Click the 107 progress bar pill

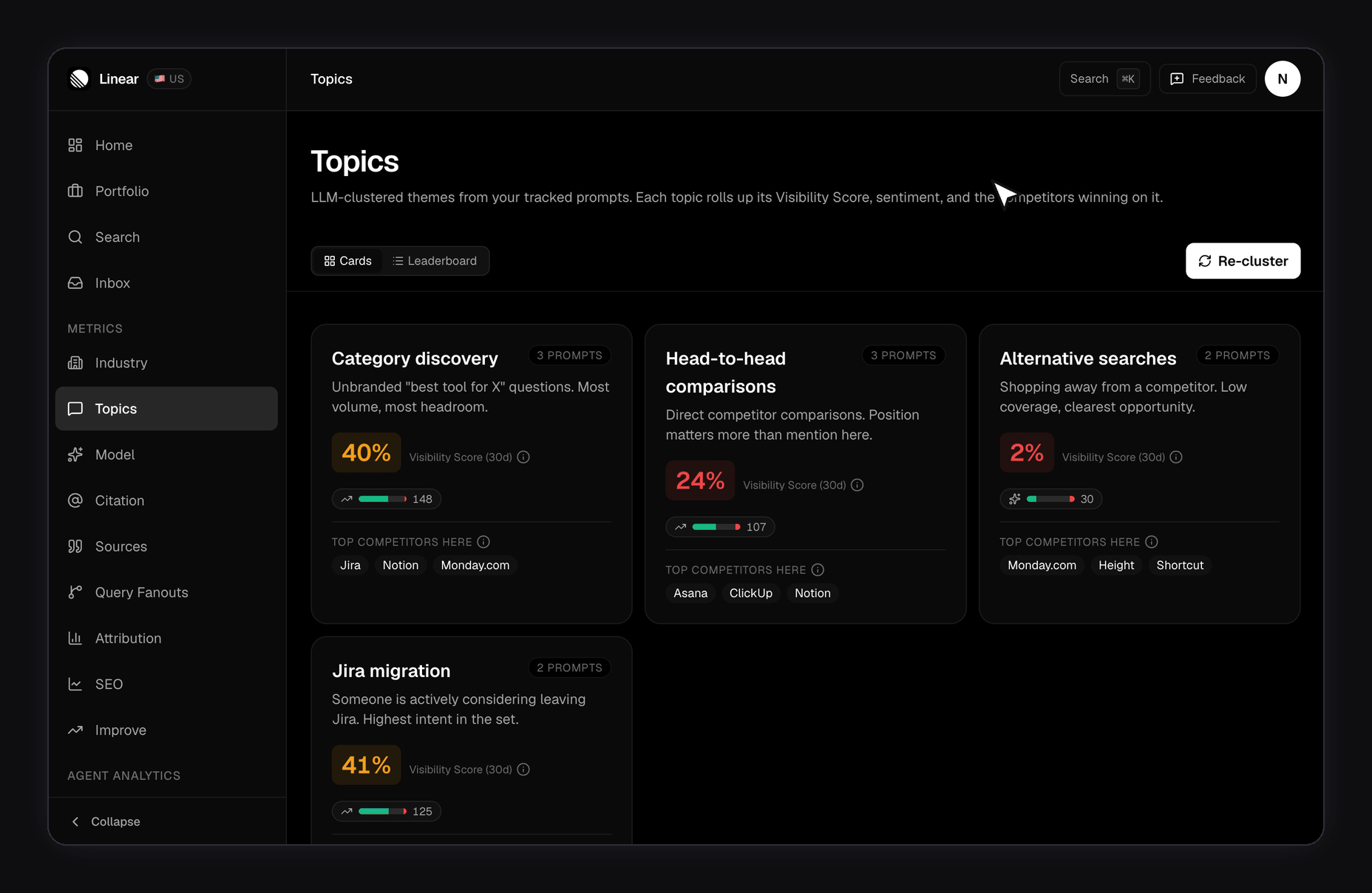tap(721, 527)
